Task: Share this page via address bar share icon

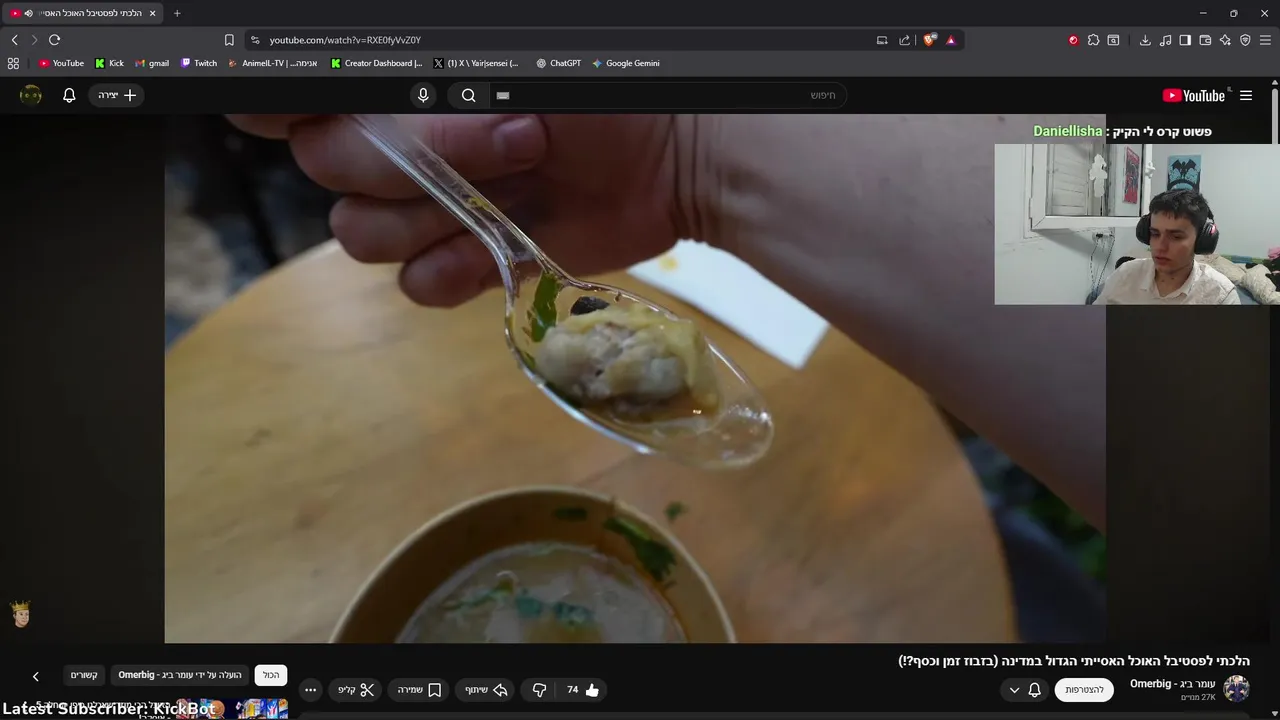Action: coord(905,40)
